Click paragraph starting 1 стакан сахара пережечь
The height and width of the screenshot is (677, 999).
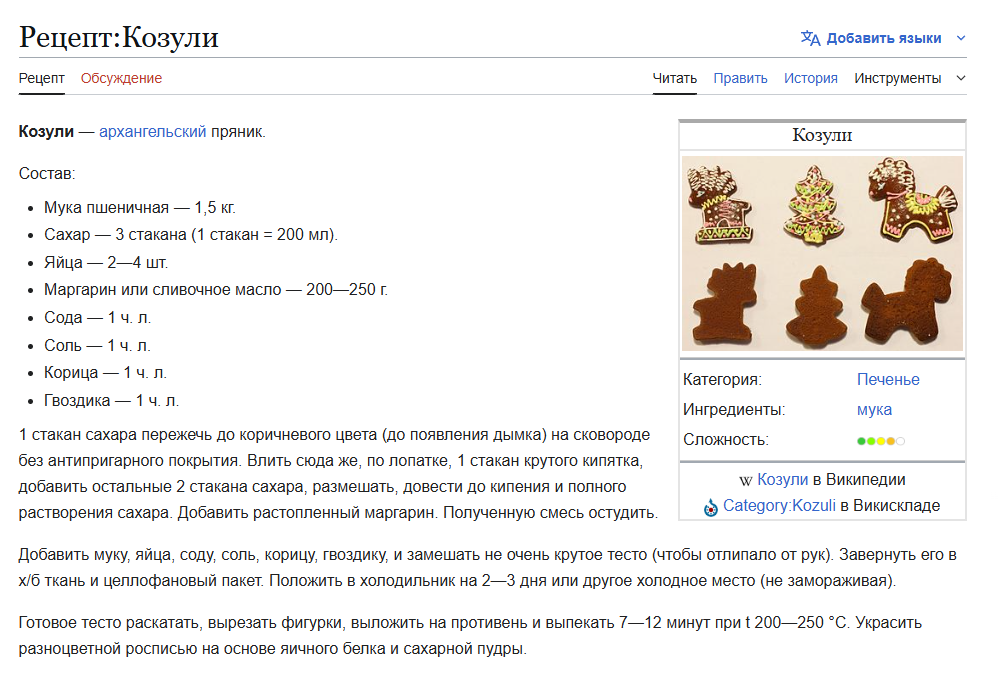338,473
